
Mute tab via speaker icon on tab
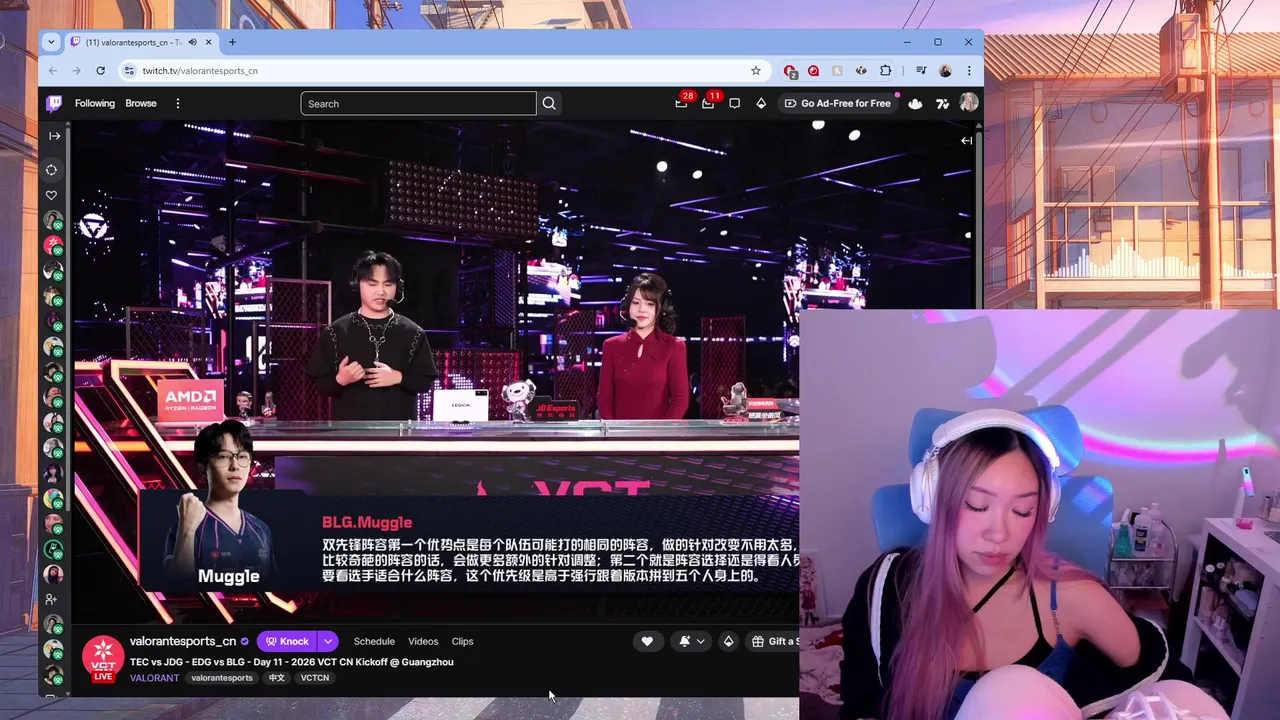point(192,42)
